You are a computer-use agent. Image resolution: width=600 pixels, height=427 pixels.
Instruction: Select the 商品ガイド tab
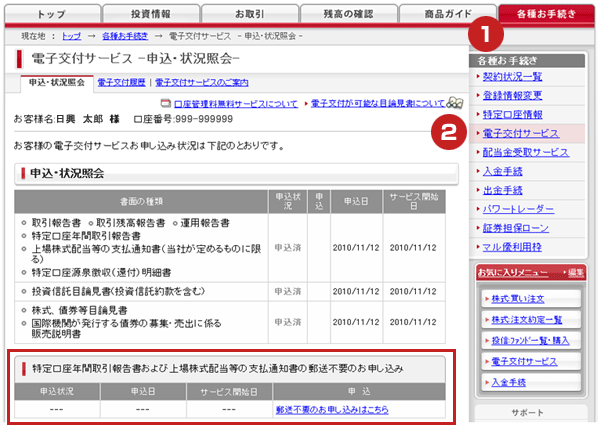(x=448, y=14)
